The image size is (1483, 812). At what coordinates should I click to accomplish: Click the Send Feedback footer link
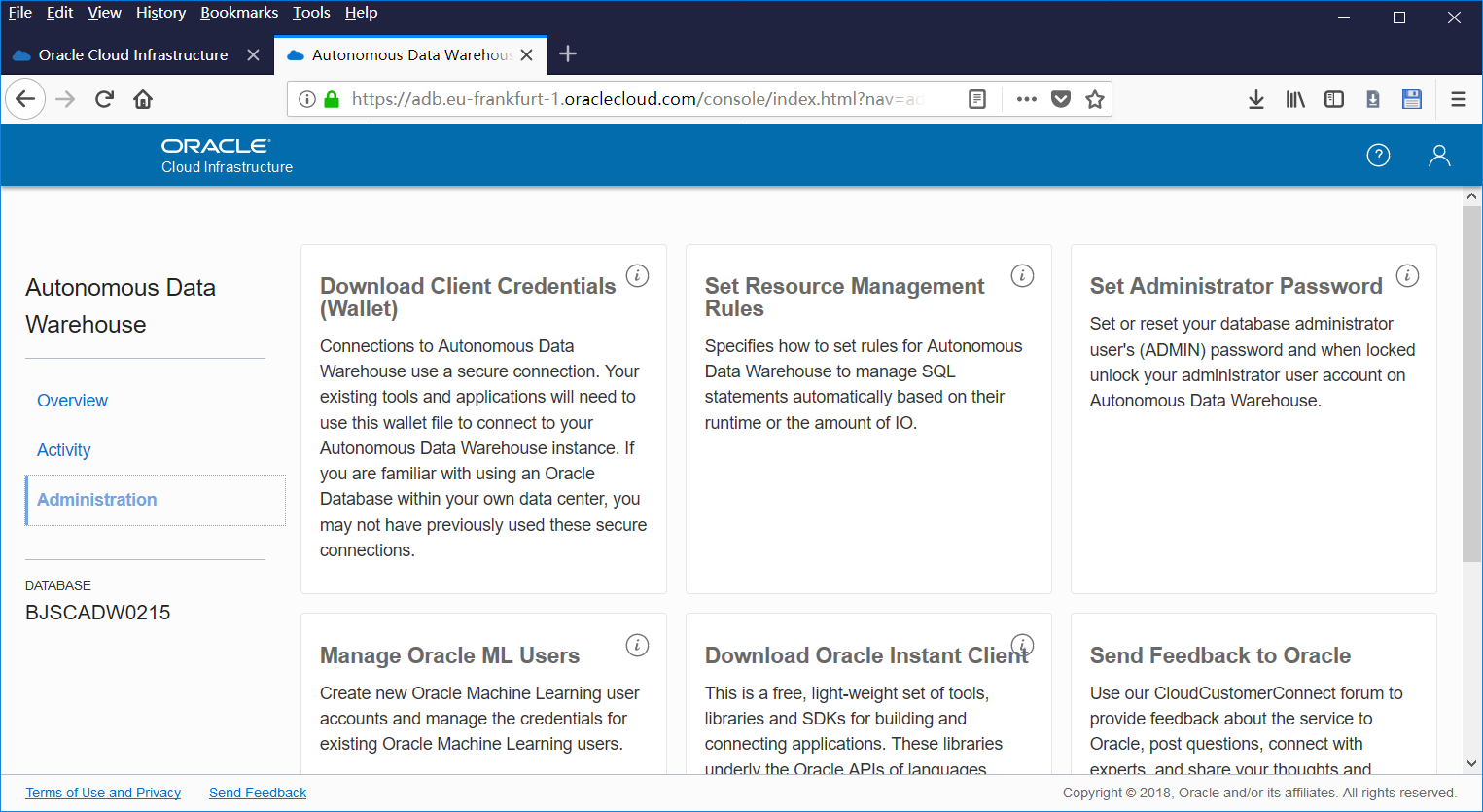pyautogui.click(x=258, y=793)
